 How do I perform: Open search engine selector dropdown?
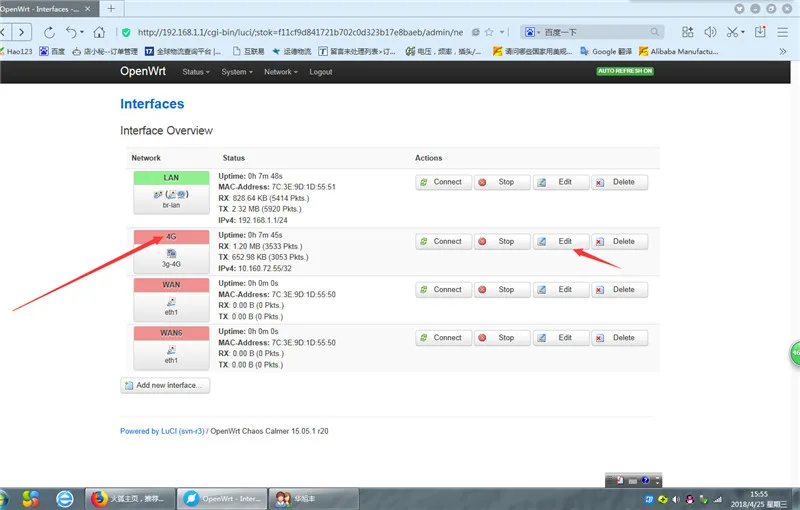coord(532,32)
